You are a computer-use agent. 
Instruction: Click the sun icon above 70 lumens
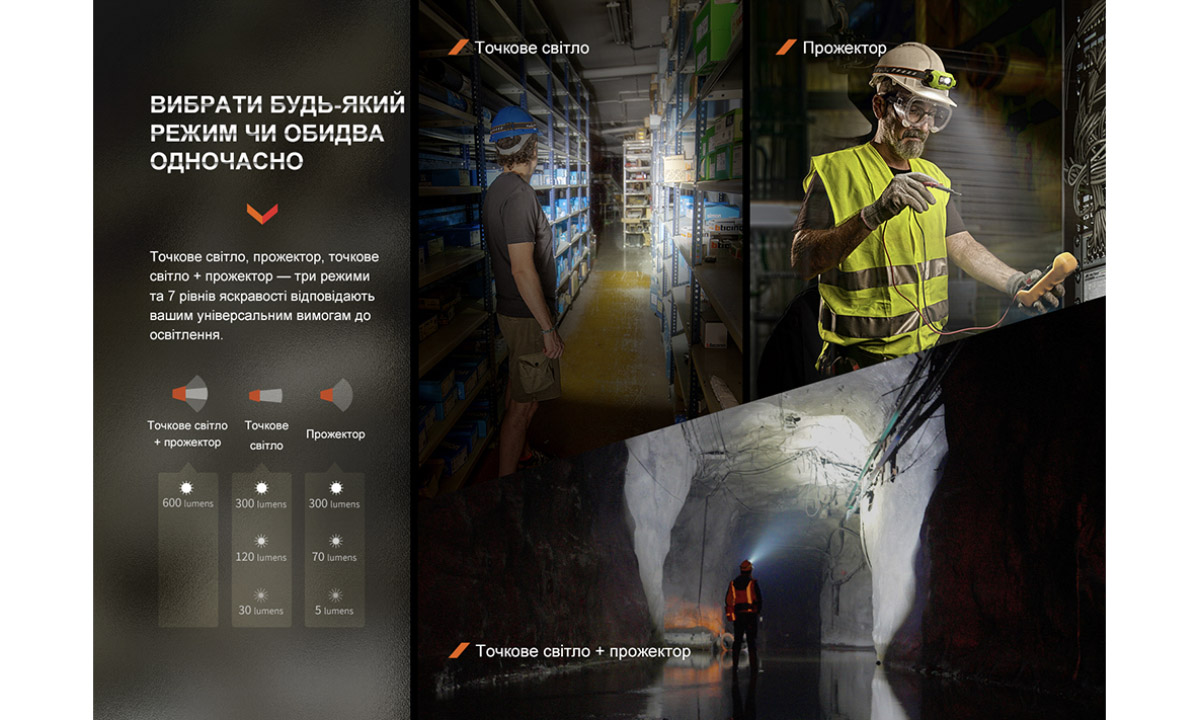(335, 541)
